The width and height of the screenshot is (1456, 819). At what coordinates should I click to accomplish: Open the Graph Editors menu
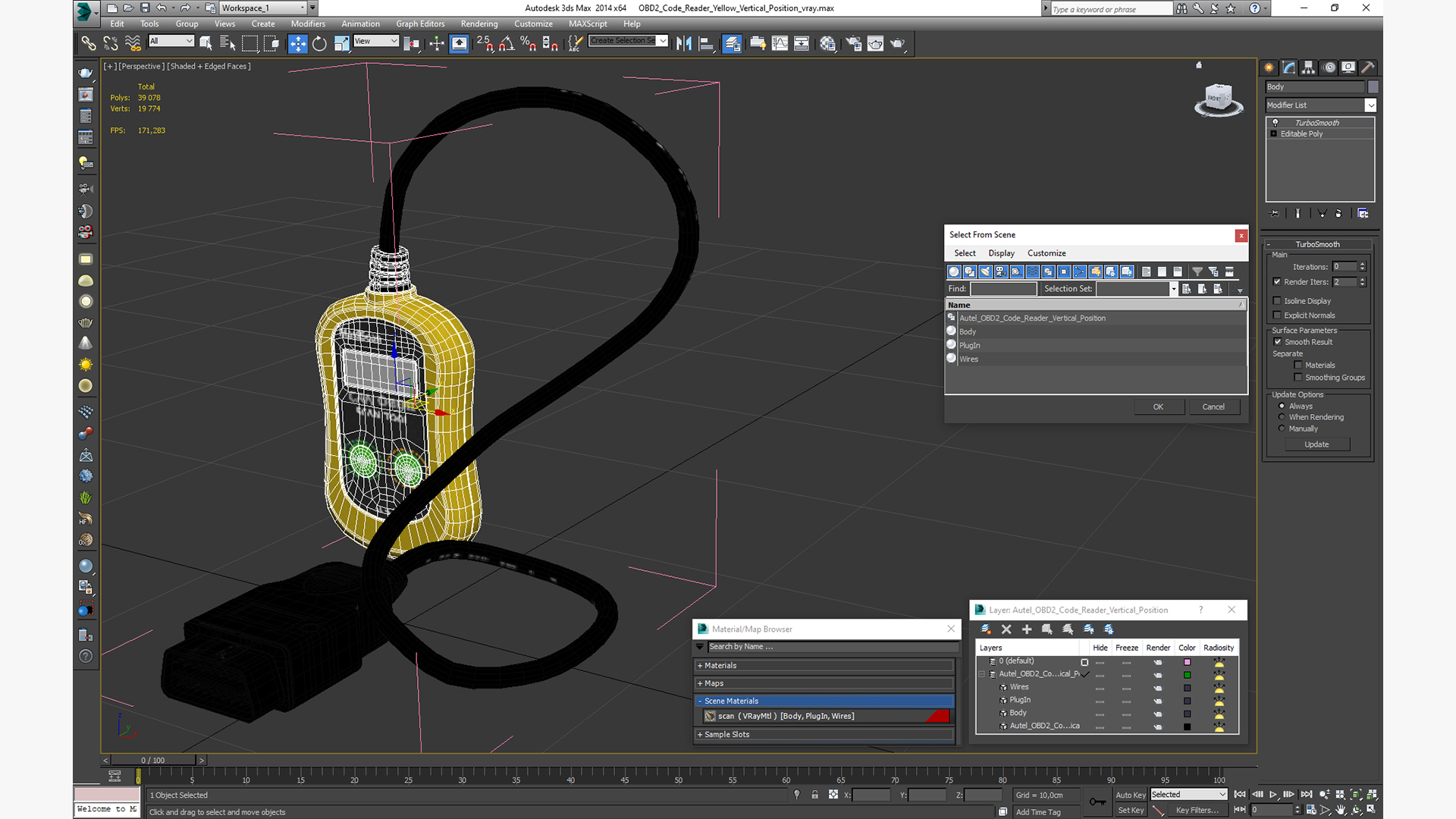point(420,24)
